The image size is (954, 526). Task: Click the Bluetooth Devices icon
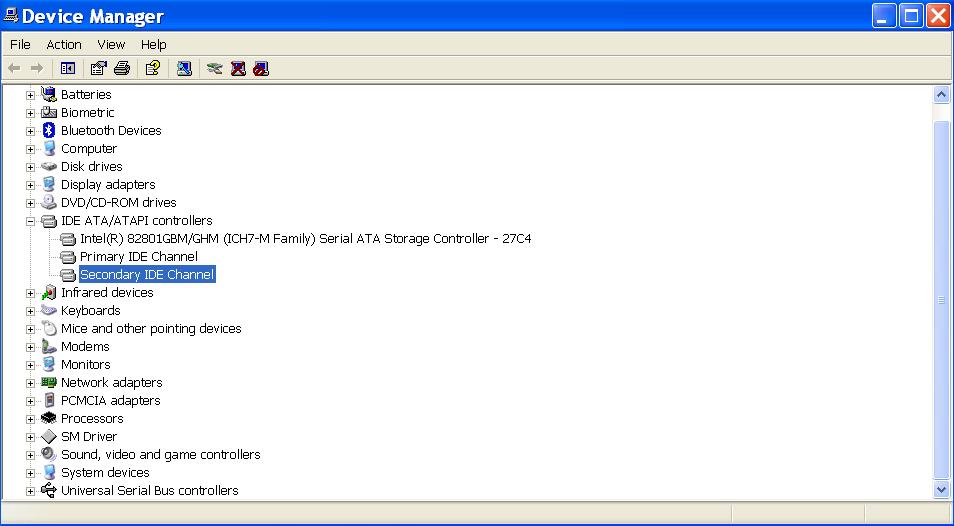pyautogui.click(x=49, y=130)
